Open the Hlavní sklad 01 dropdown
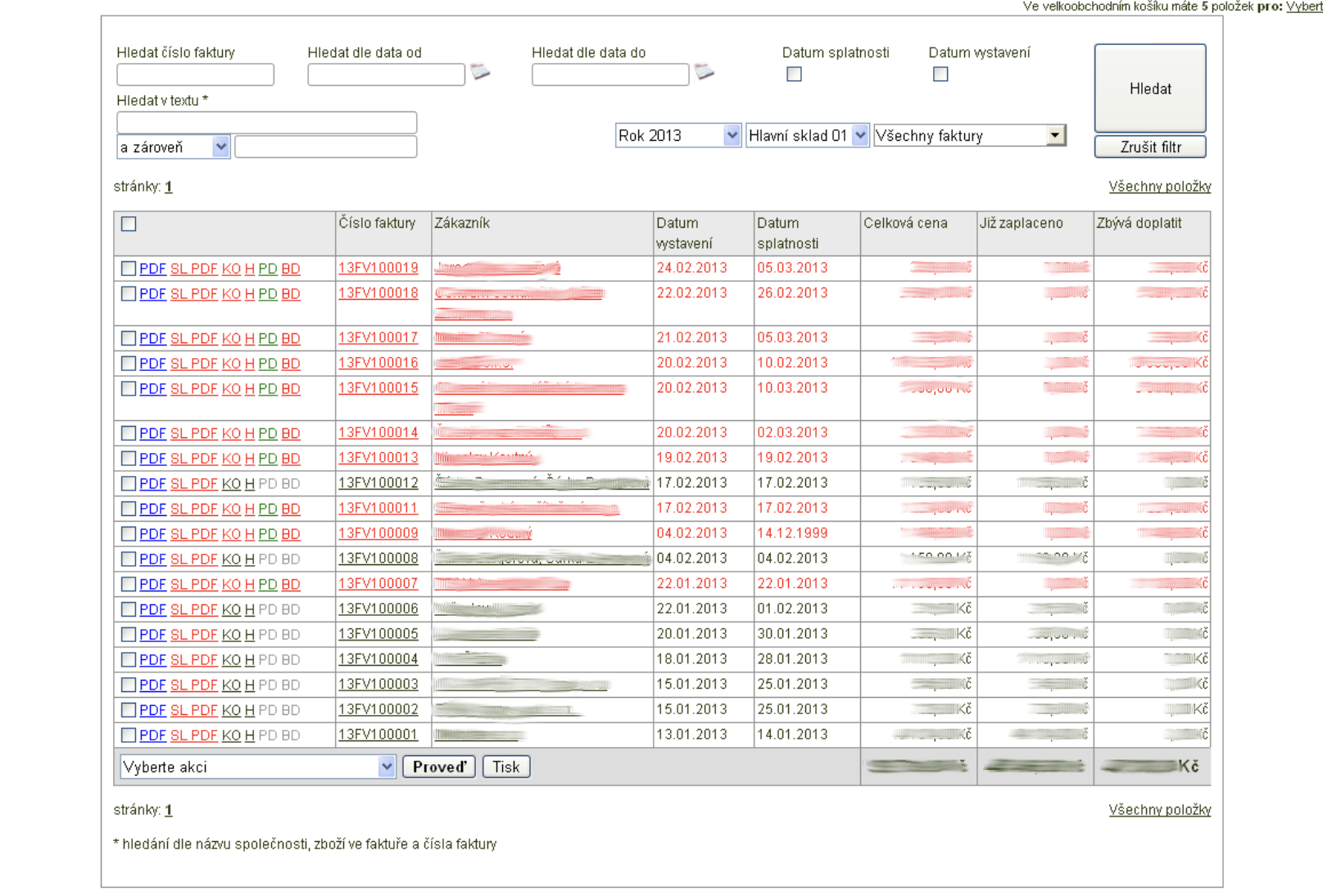 tap(807, 136)
